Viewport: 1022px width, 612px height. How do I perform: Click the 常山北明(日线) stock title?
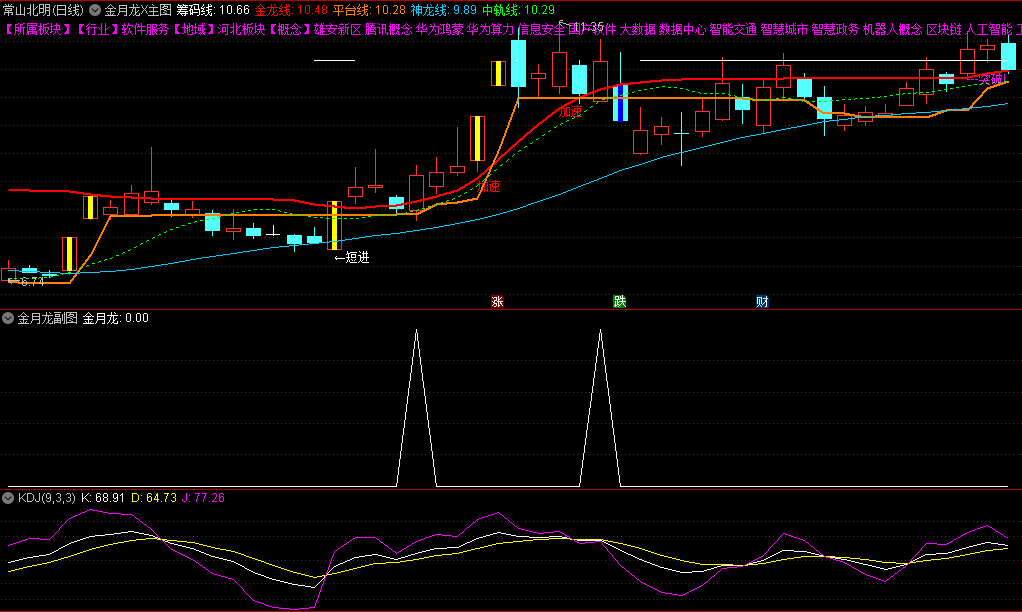pos(44,10)
